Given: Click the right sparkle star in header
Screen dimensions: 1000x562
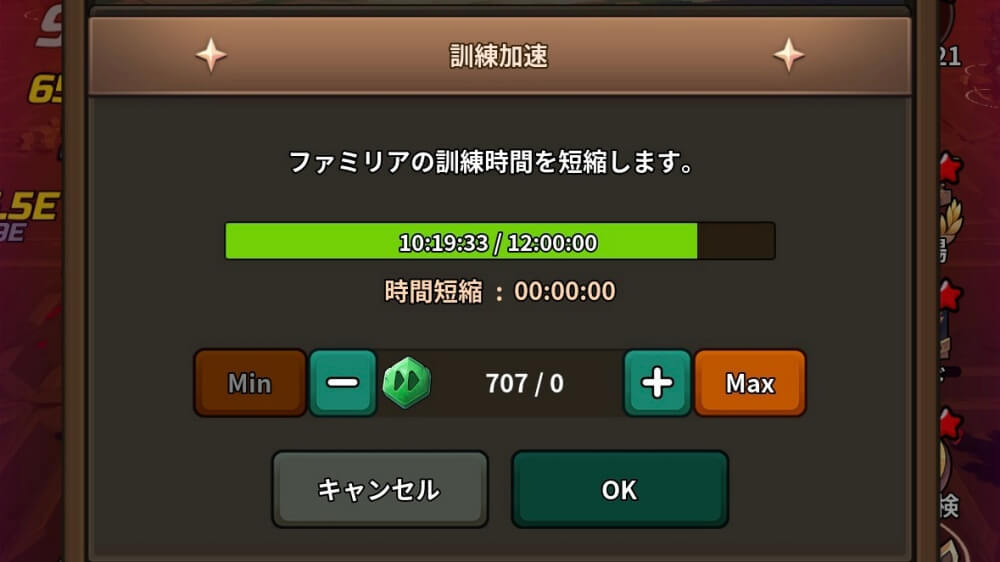Looking at the screenshot, I should click(789, 55).
